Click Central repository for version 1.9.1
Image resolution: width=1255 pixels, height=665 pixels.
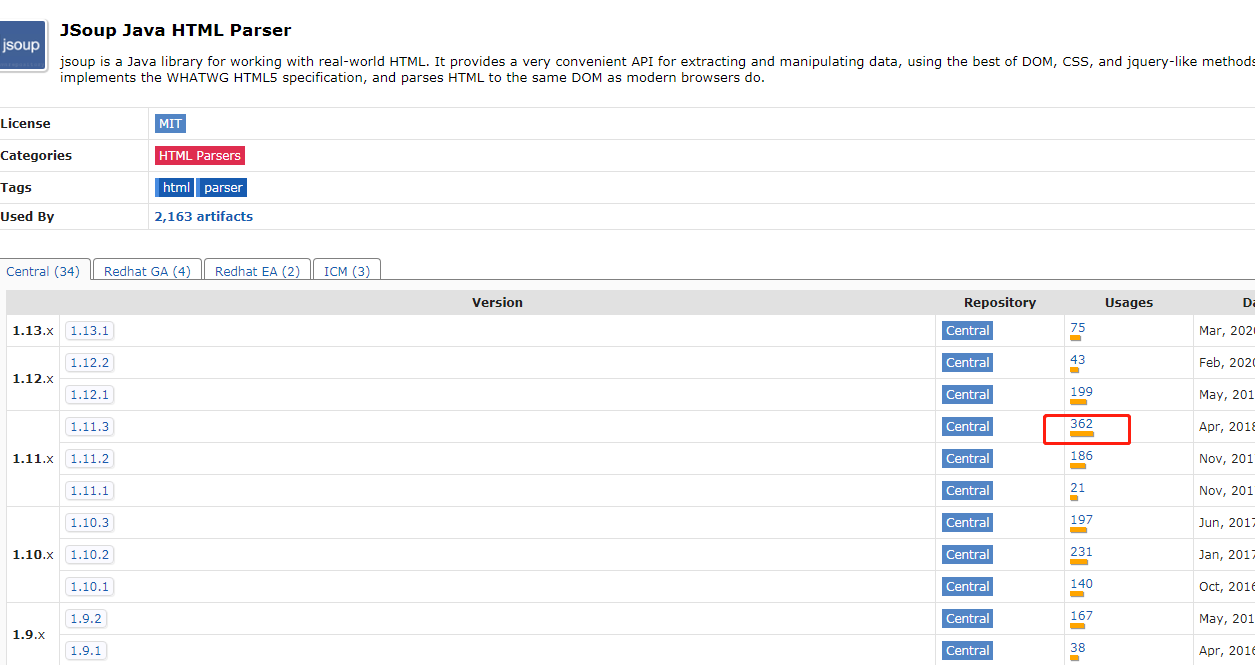point(967,651)
